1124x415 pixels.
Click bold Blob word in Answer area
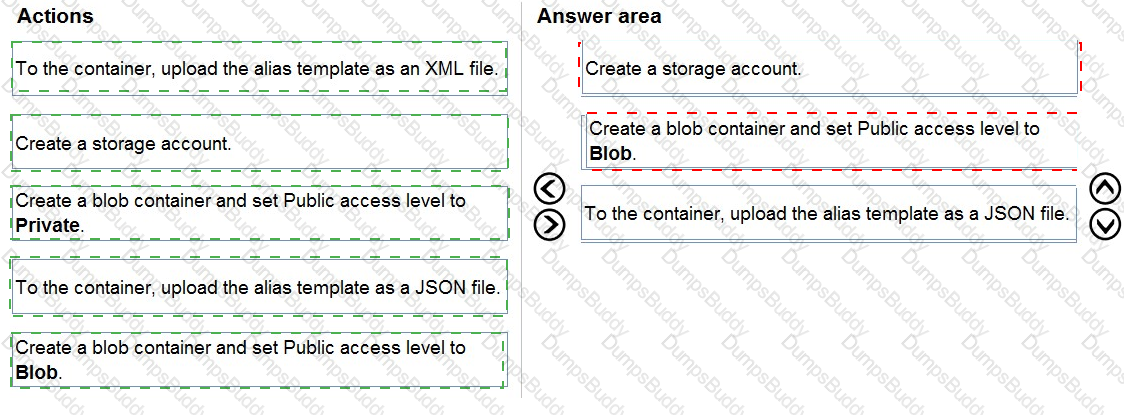(x=611, y=154)
